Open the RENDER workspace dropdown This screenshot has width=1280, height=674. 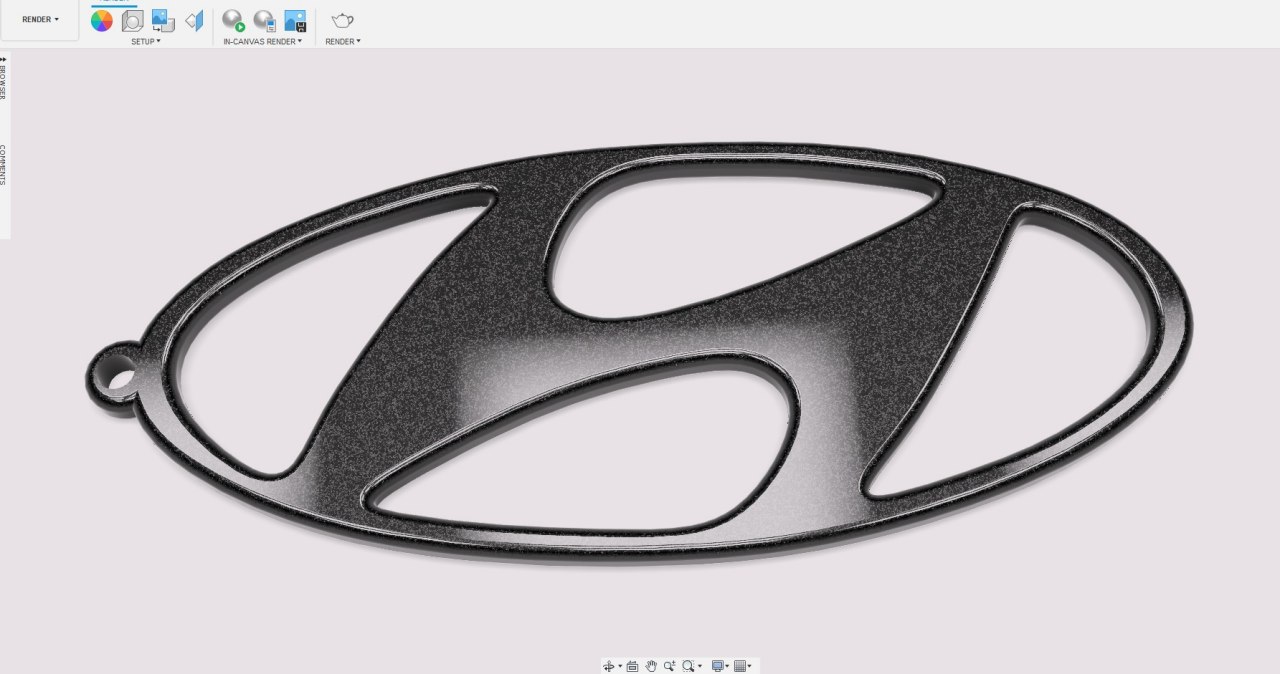point(40,19)
